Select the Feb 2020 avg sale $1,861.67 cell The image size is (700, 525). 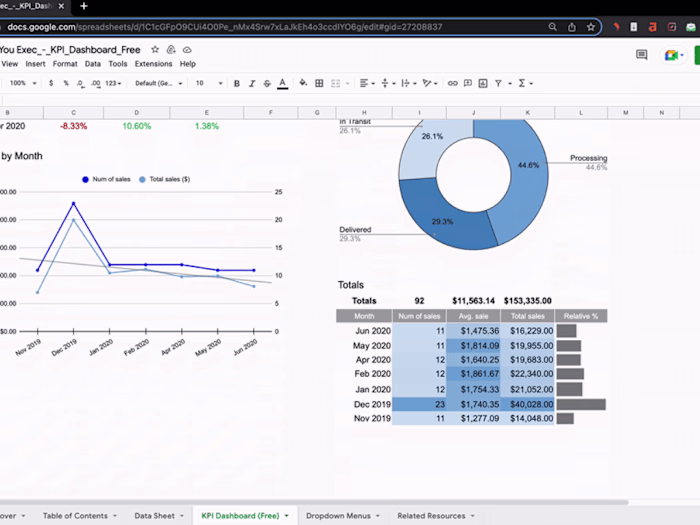coord(473,374)
